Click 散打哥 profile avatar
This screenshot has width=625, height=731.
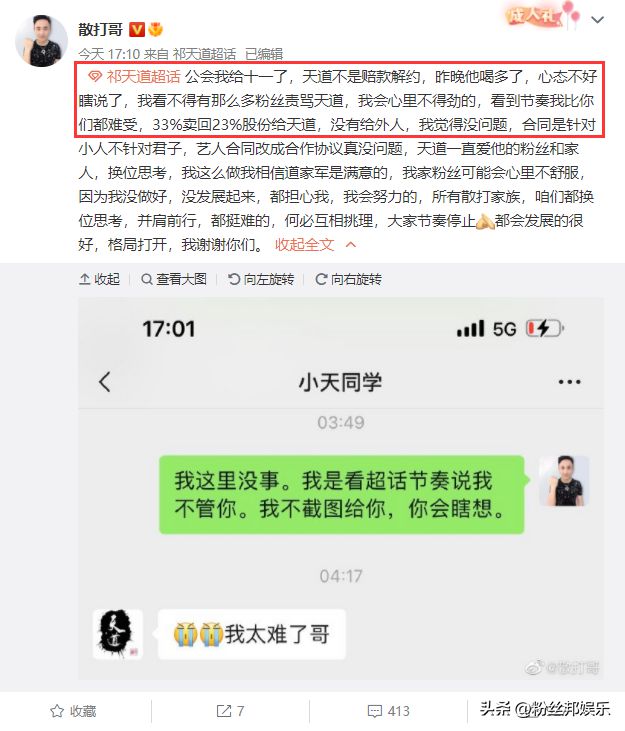click(x=41, y=41)
